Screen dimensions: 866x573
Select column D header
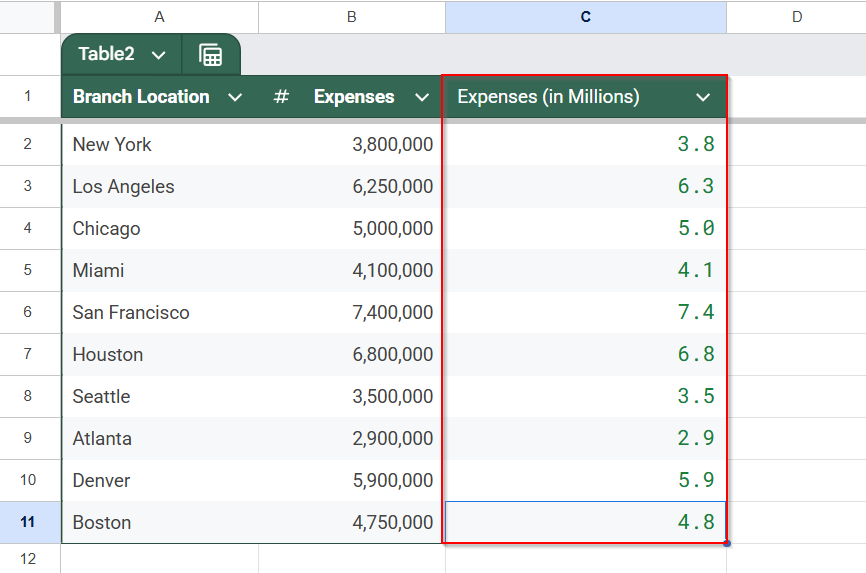point(796,17)
